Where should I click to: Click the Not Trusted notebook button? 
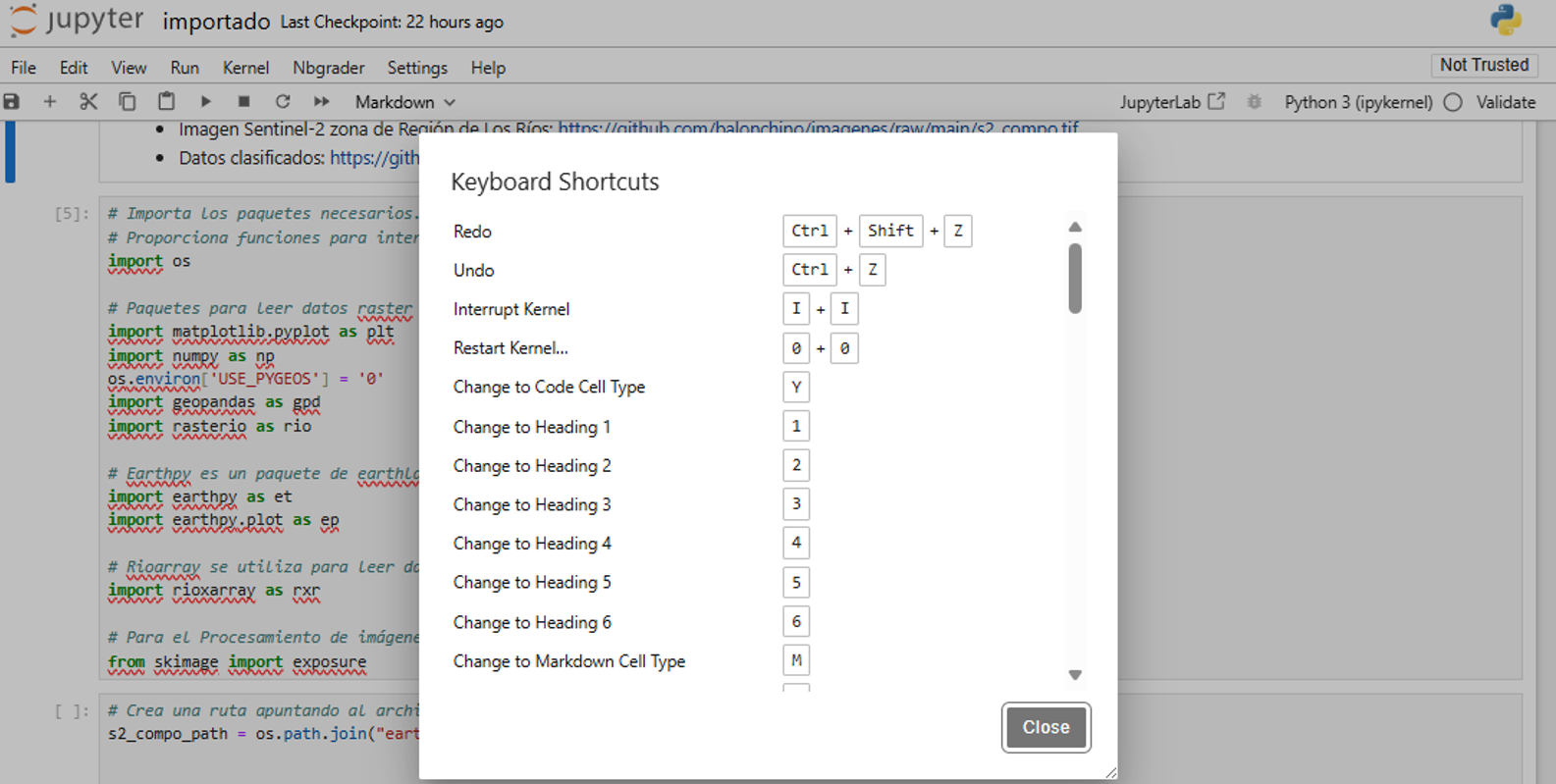tap(1483, 65)
